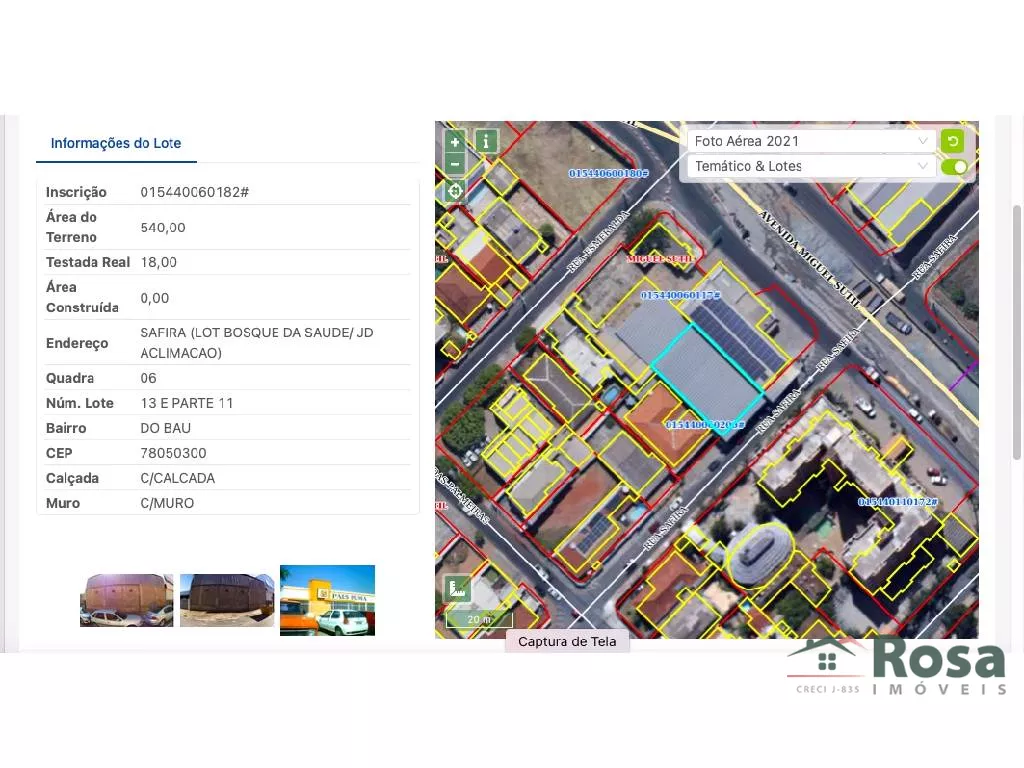Click lot label 015440060117# on map

pos(680,295)
